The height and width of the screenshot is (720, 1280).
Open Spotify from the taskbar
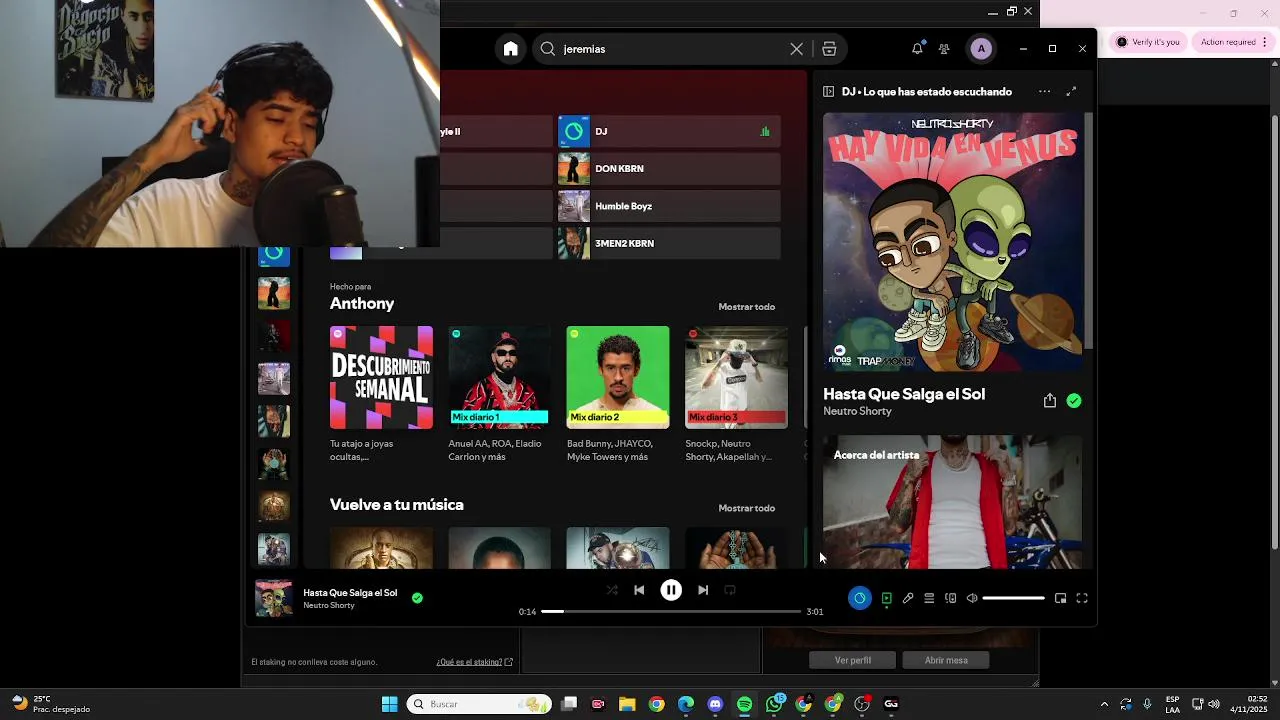pyautogui.click(x=744, y=704)
